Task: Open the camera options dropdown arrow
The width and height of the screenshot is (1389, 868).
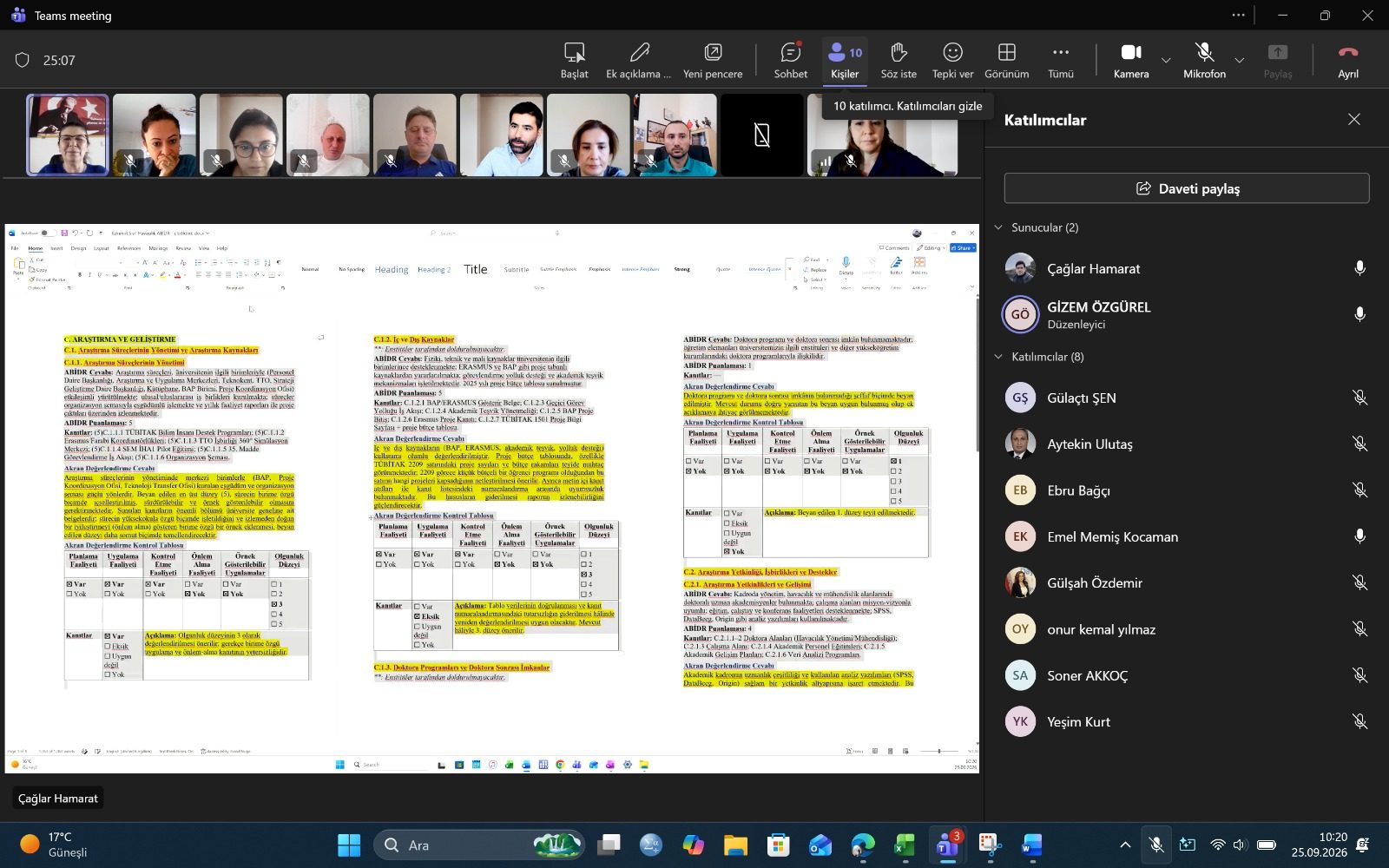Action: (x=1166, y=61)
